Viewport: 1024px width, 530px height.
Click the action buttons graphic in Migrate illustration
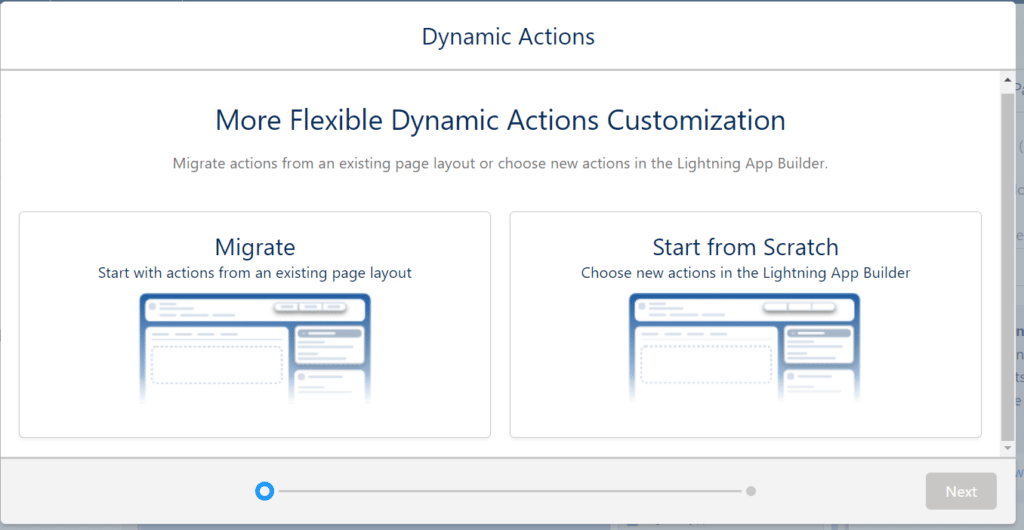[310, 307]
